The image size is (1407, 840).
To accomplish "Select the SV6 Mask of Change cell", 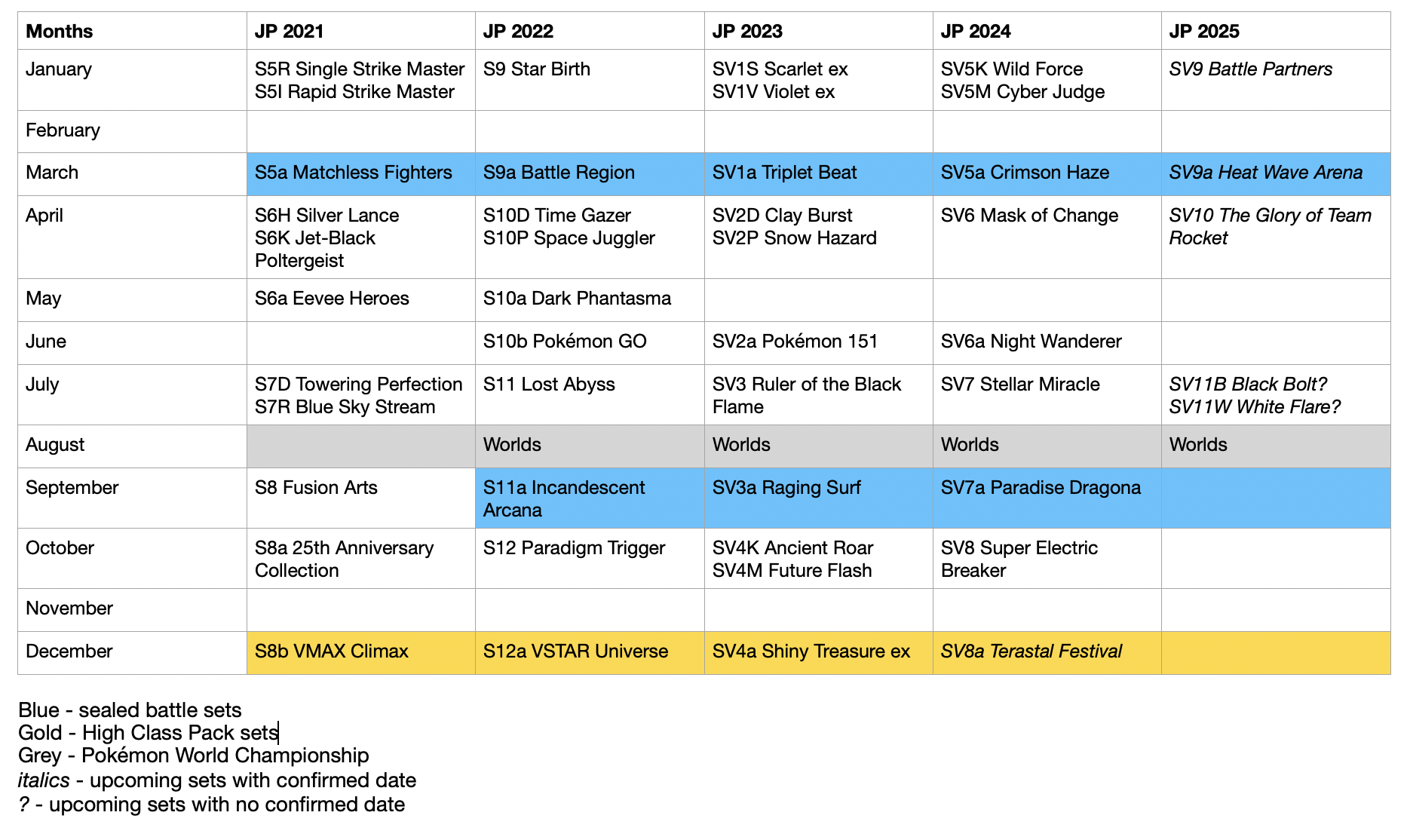I will [1046, 237].
